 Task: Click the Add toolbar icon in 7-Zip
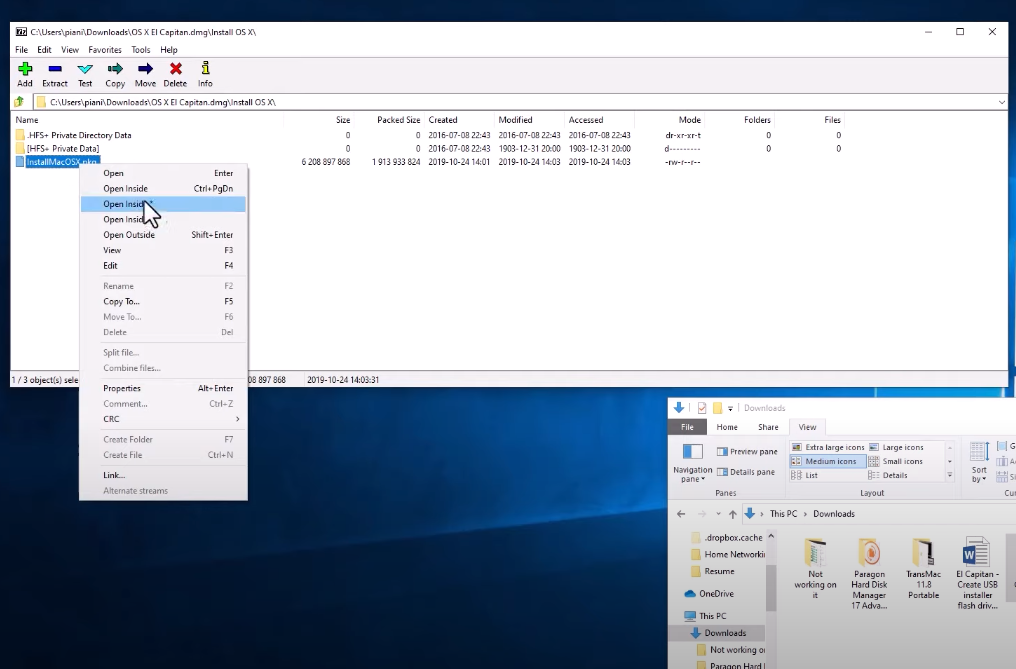[x=25, y=74]
